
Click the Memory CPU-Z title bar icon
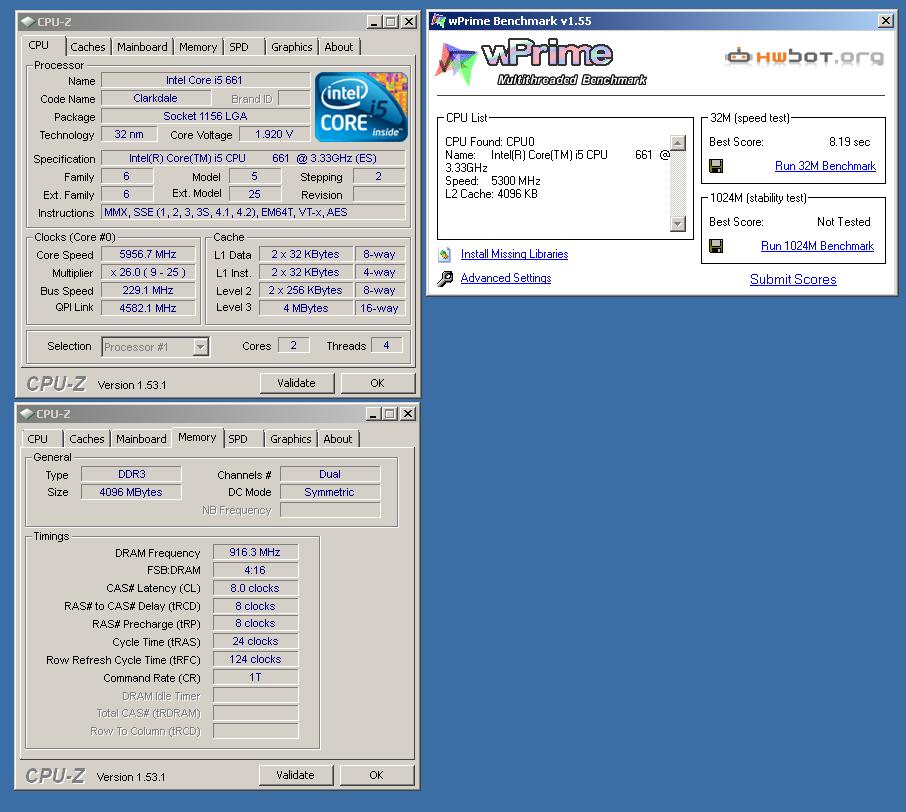pos(27,414)
